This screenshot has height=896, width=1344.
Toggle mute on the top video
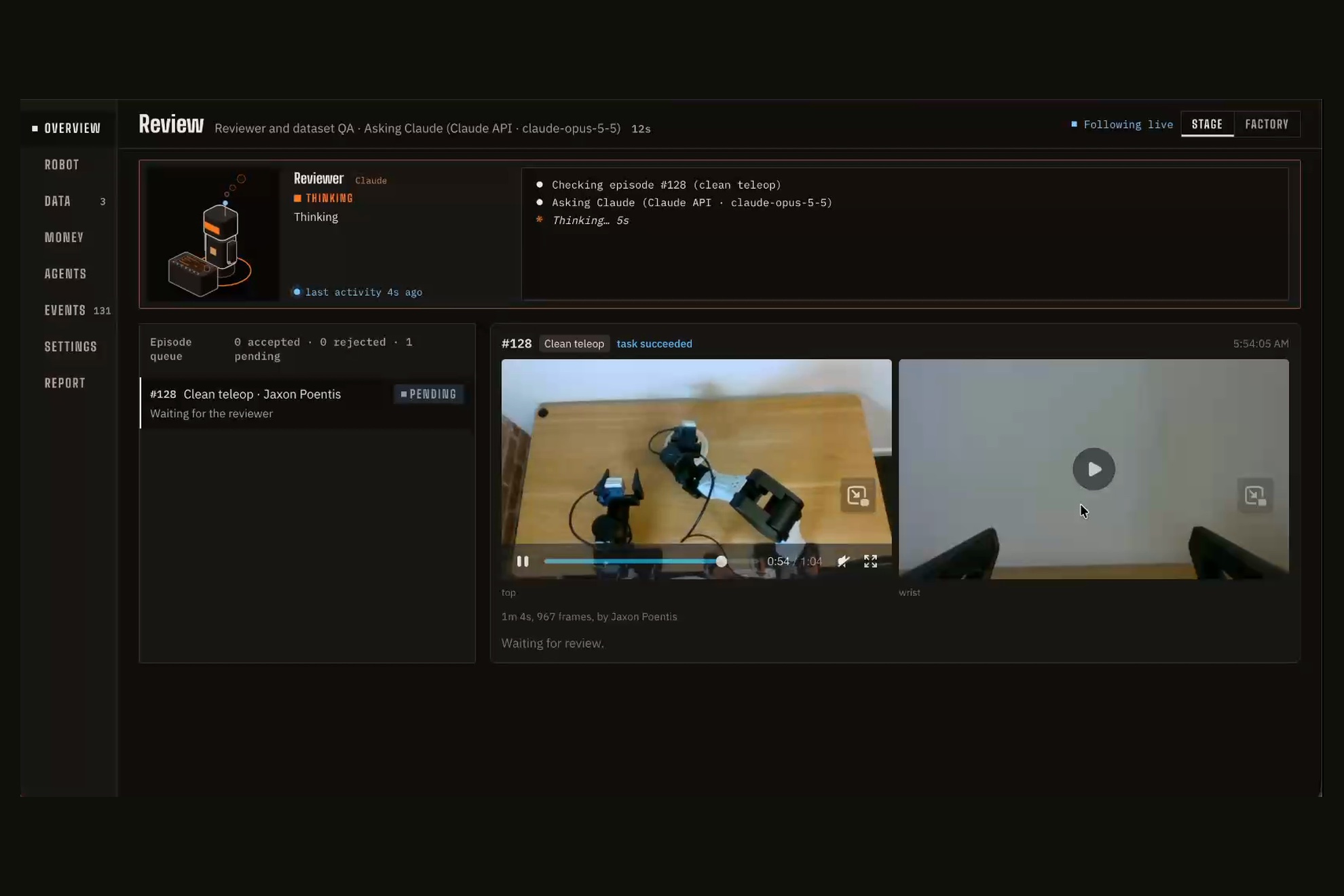[843, 561]
